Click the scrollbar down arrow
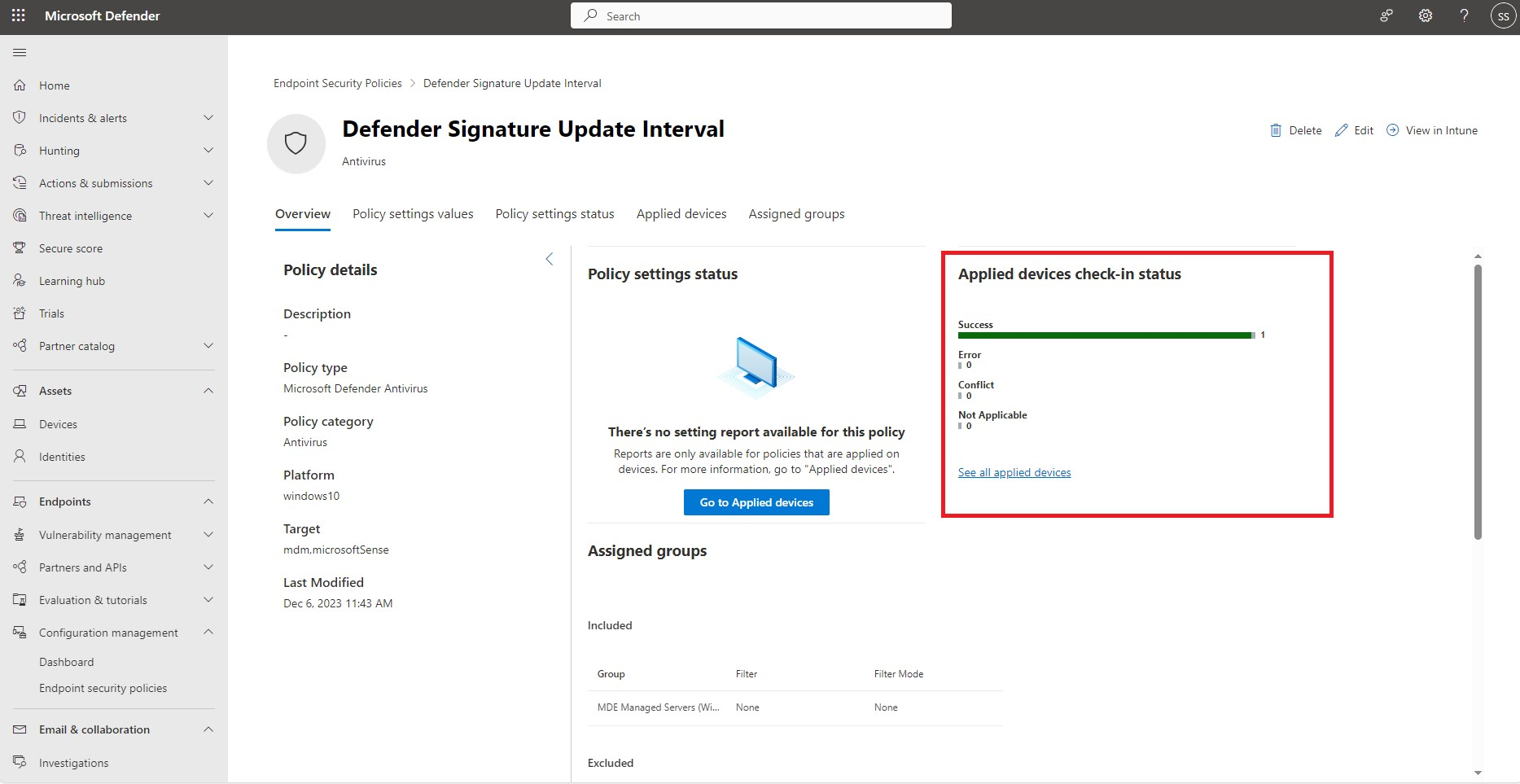 coord(1478,773)
